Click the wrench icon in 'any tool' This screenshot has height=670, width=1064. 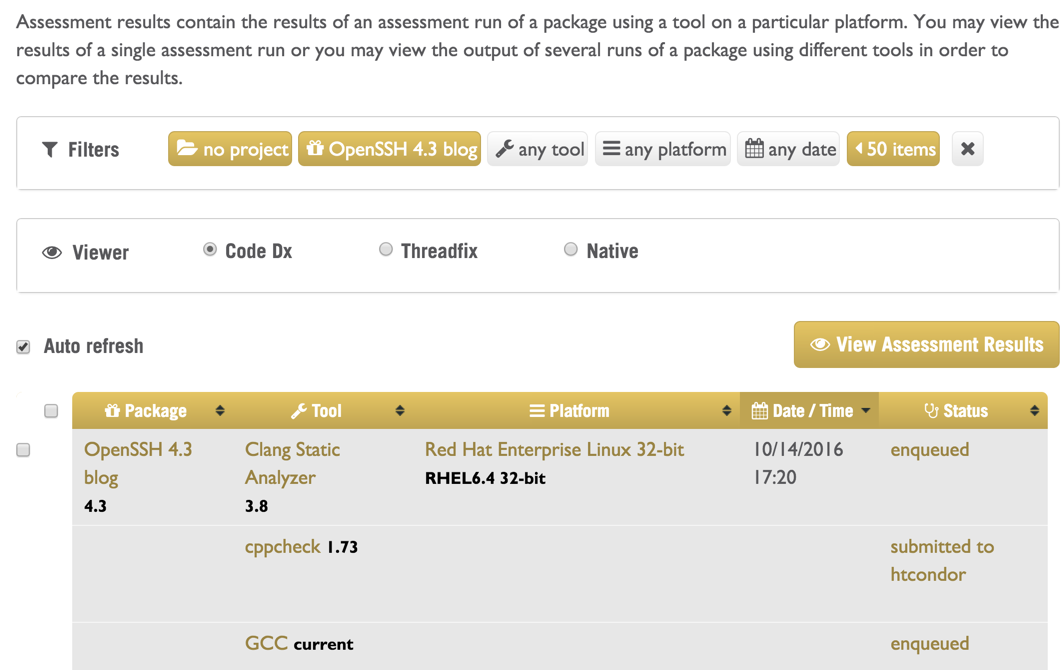point(504,149)
